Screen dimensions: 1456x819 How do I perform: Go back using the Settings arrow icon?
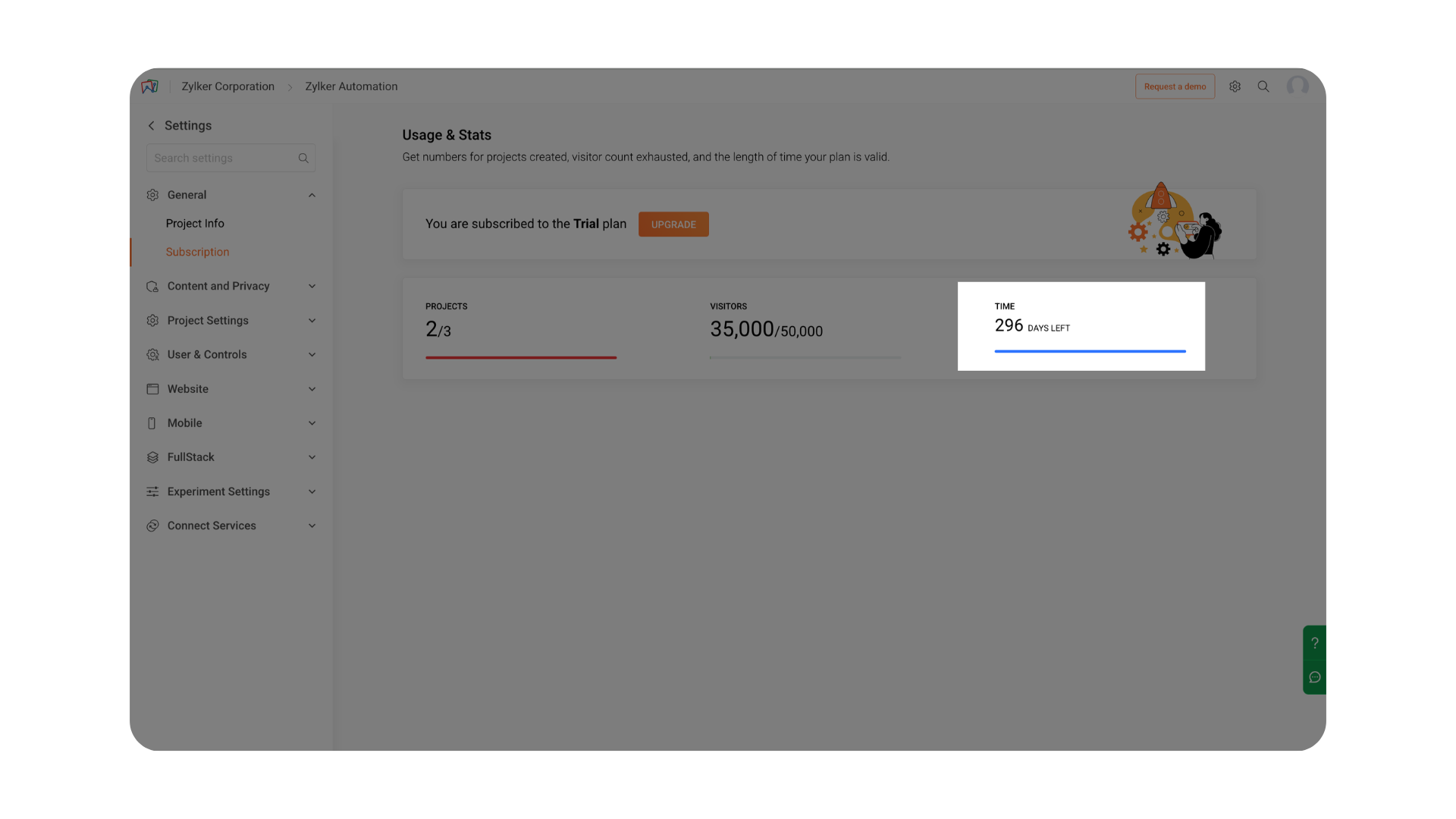(x=151, y=126)
